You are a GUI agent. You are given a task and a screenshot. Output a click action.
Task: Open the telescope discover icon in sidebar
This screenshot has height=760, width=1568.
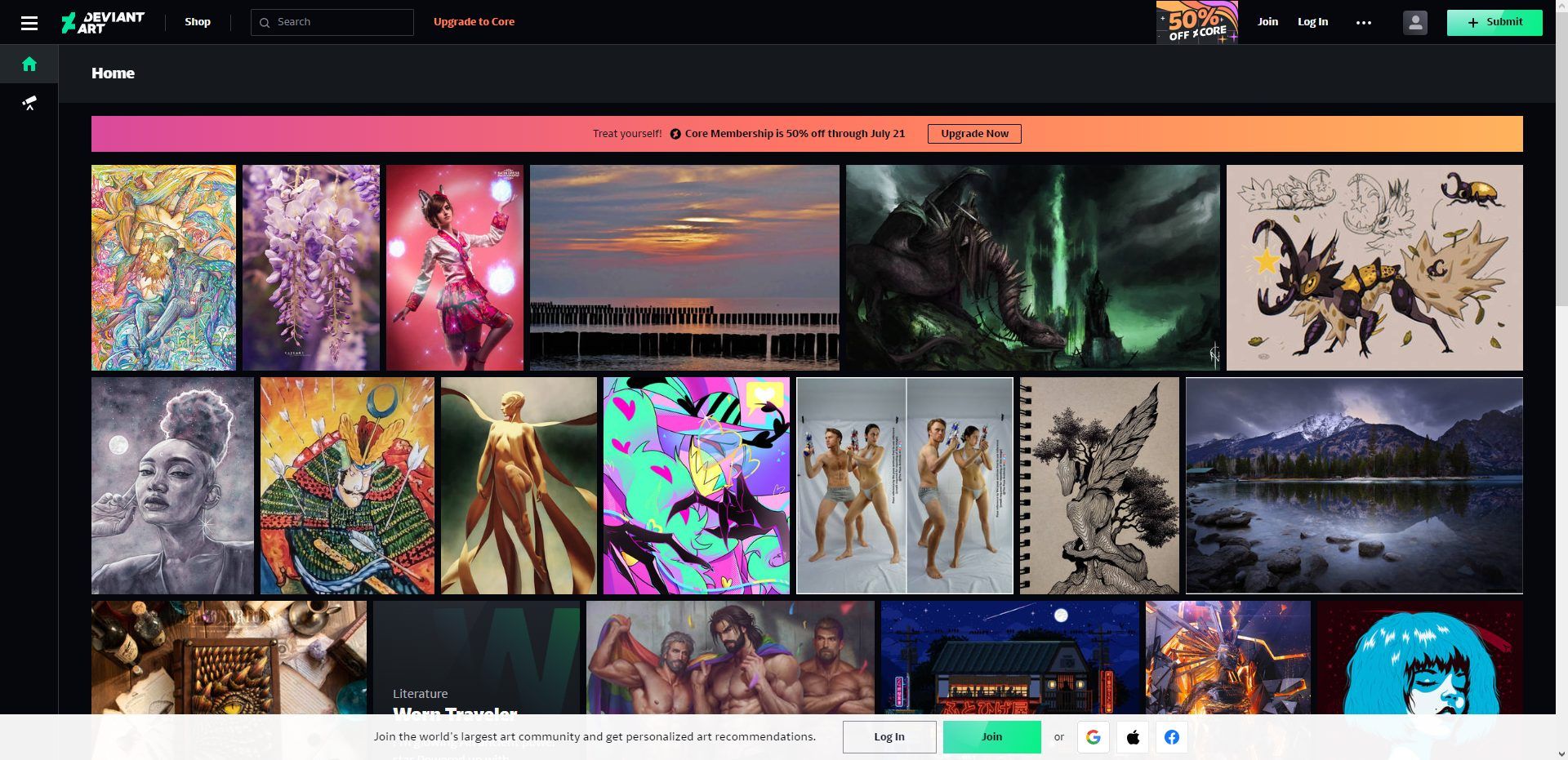click(x=29, y=102)
